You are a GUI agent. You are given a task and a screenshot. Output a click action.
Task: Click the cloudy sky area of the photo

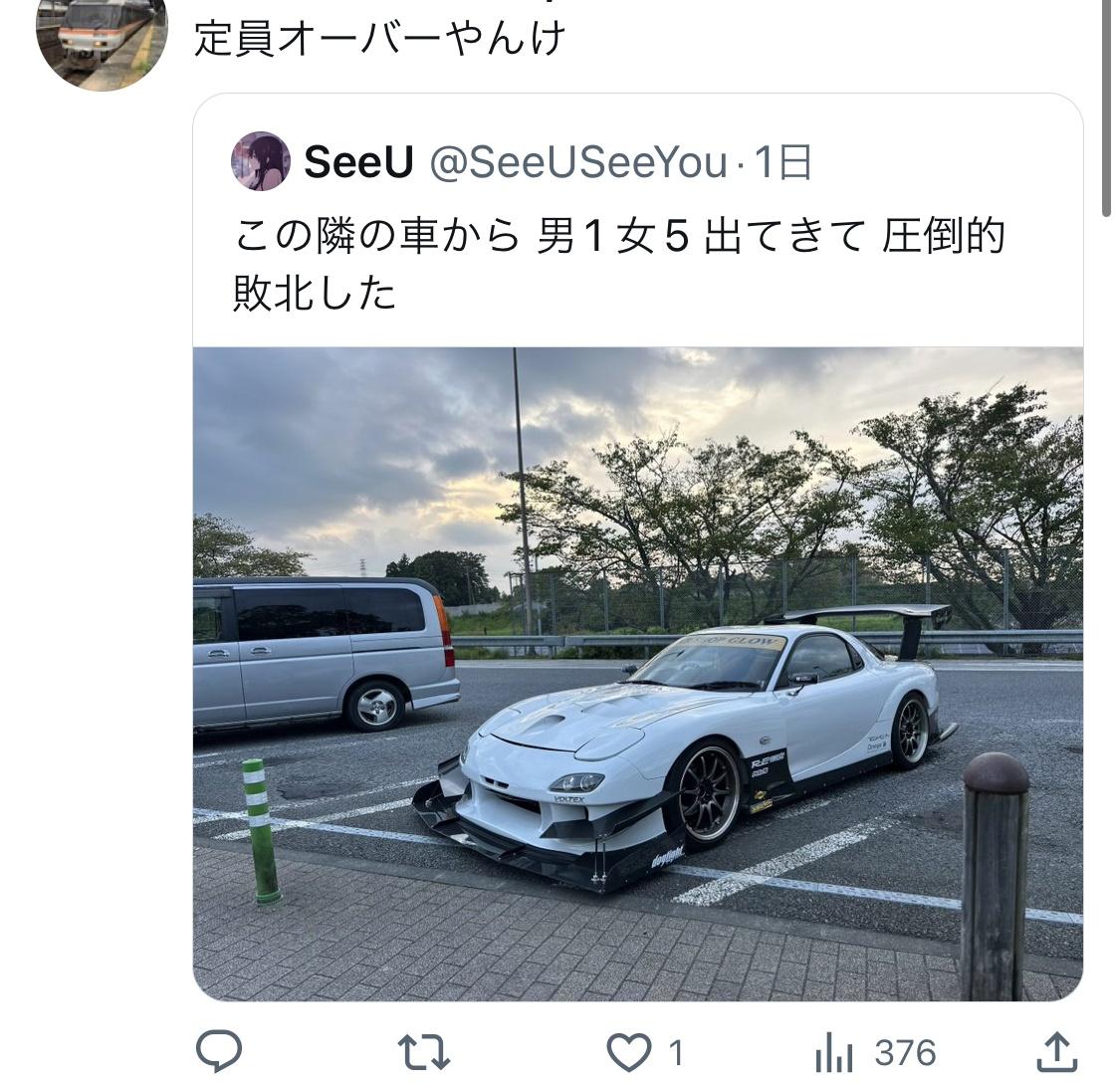[428, 443]
